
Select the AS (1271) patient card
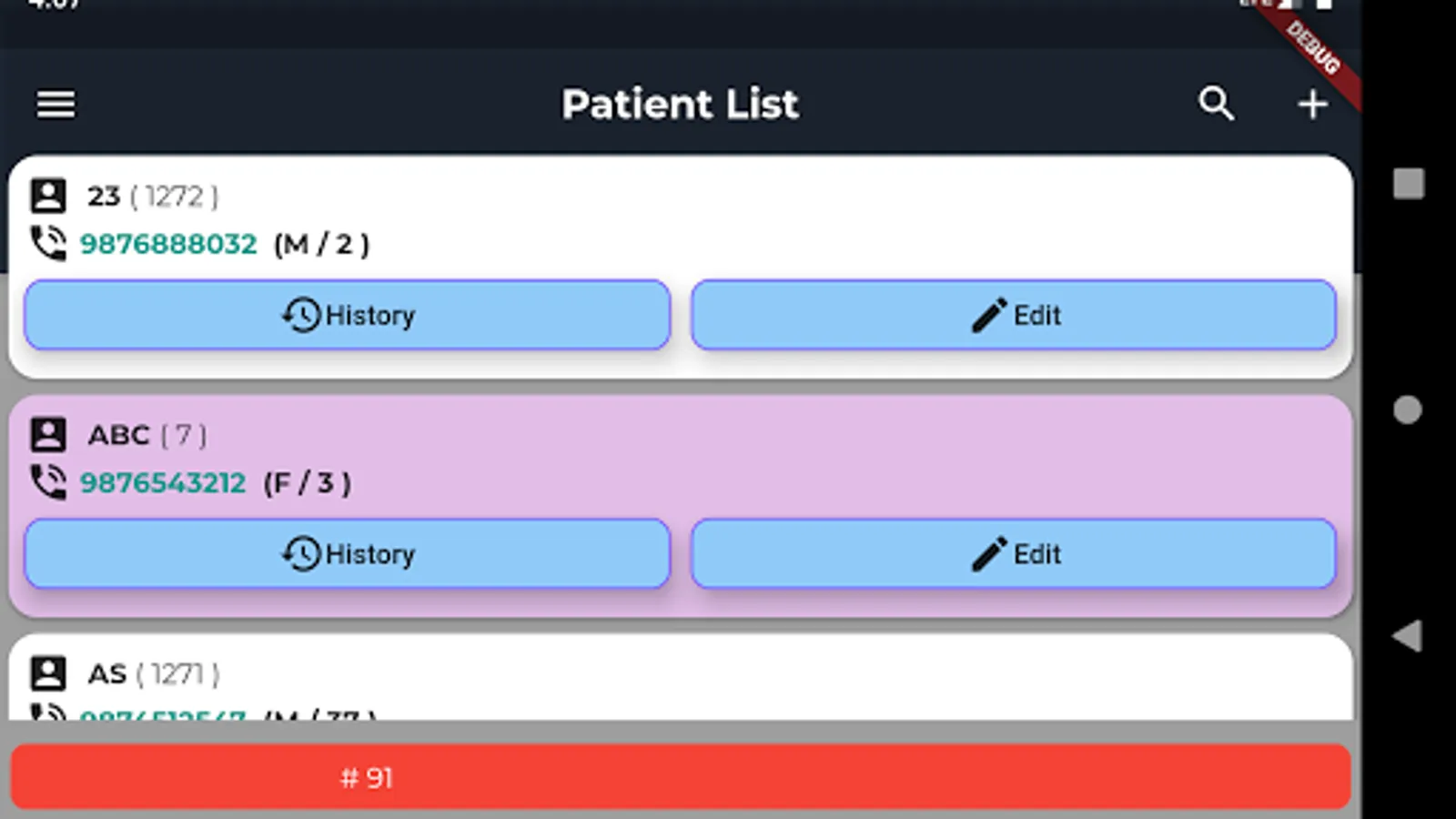[728, 675]
